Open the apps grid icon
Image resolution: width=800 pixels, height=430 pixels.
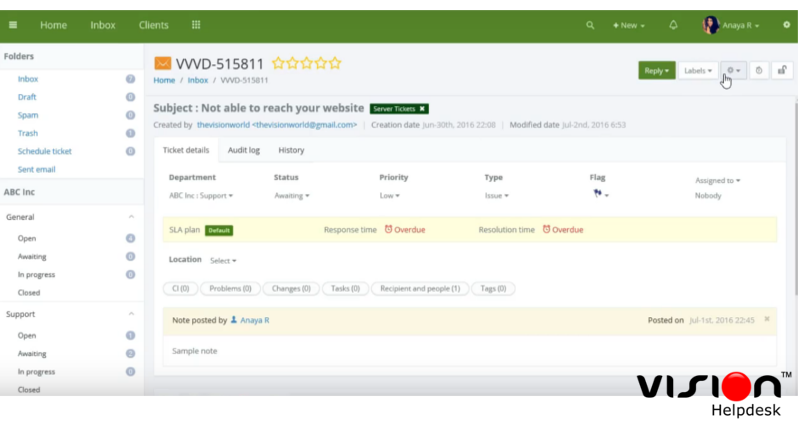coord(196,25)
